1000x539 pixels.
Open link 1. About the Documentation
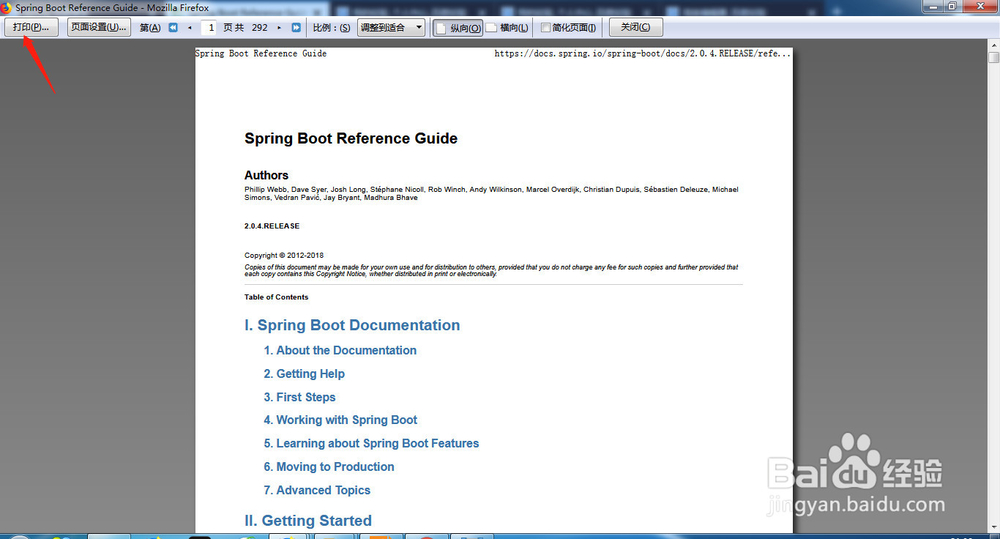(x=340, y=350)
